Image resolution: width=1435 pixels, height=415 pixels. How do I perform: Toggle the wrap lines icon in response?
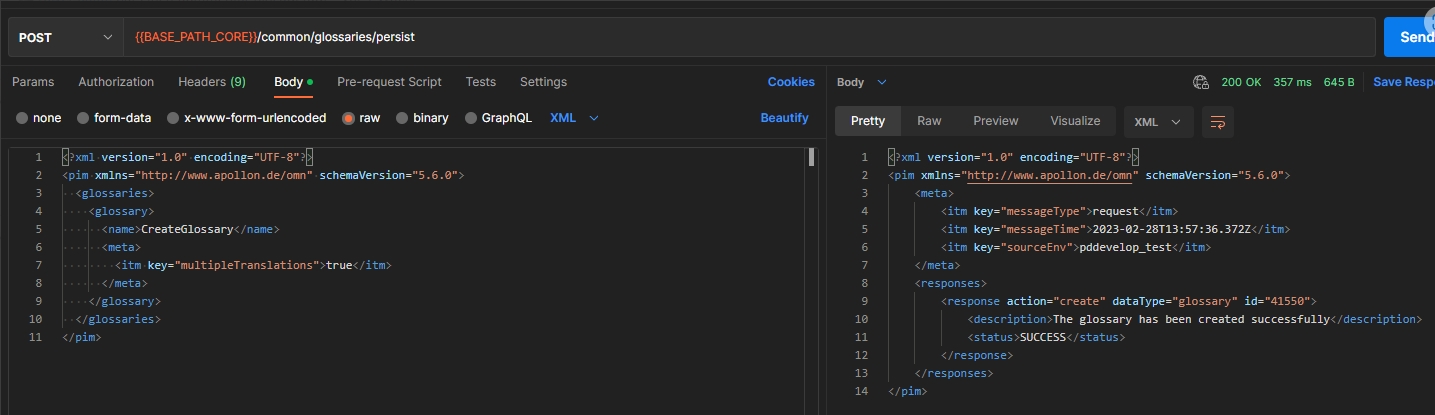coord(1218,121)
